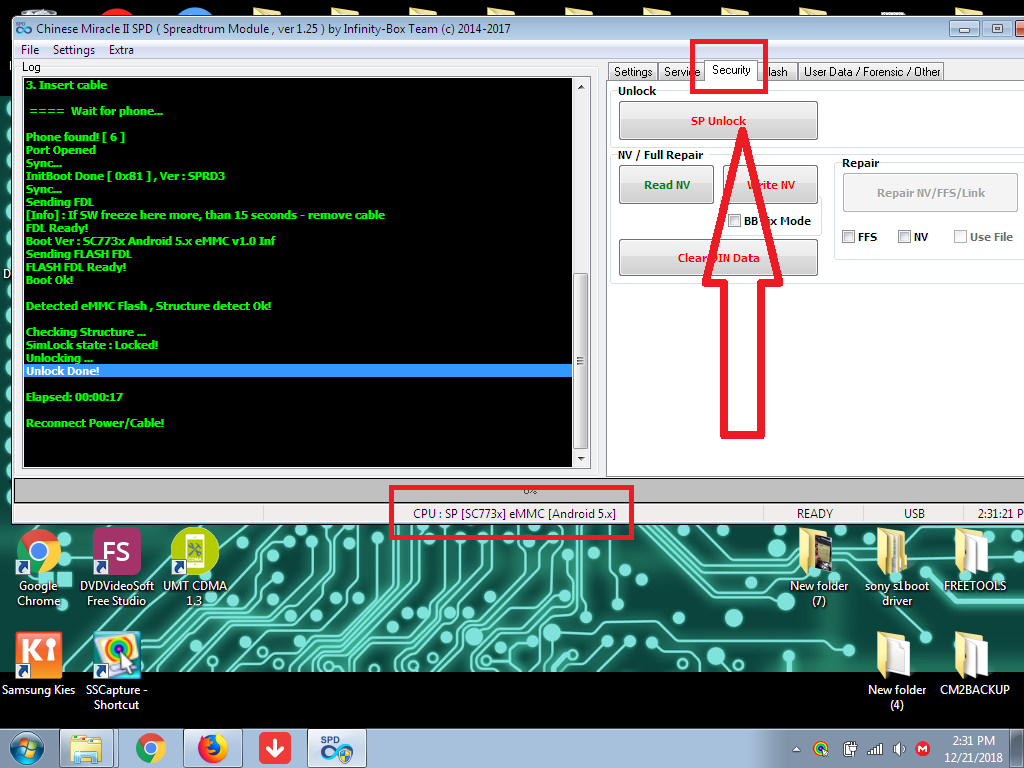Open Samsung Kies desktop shortcut

pos(38,664)
